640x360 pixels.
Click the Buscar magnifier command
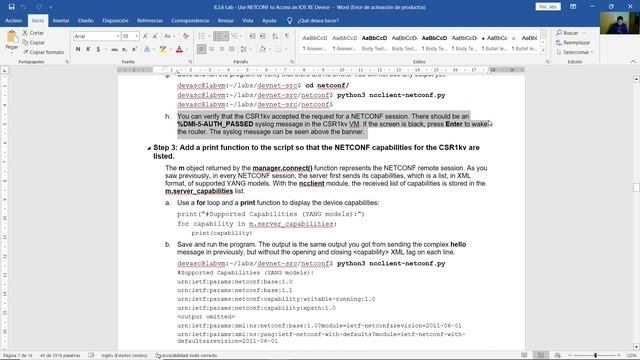567,33
